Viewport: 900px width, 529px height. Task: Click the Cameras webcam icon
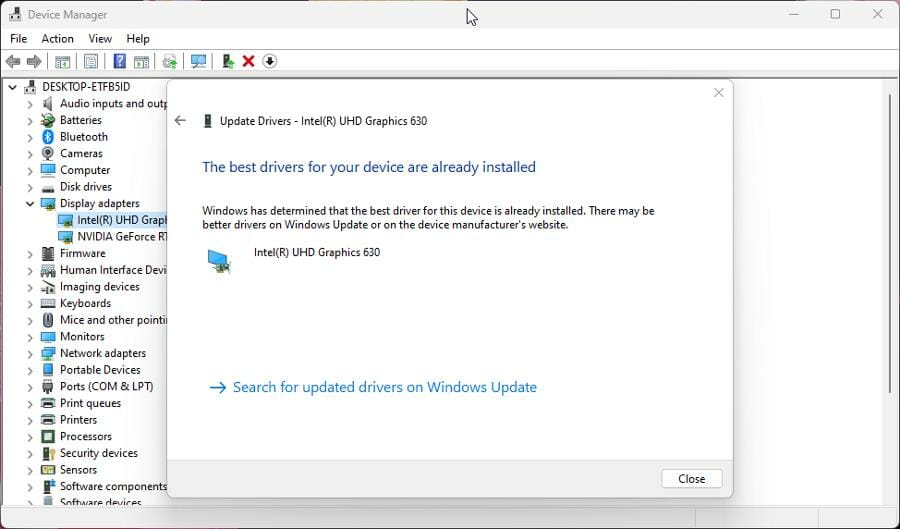(x=48, y=153)
